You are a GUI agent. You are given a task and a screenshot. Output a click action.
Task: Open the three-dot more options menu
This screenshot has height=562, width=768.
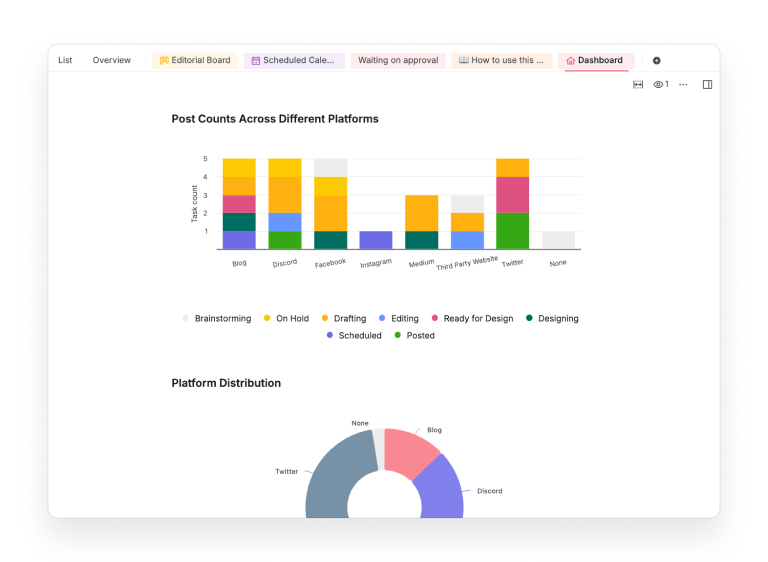click(x=683, y=84)
